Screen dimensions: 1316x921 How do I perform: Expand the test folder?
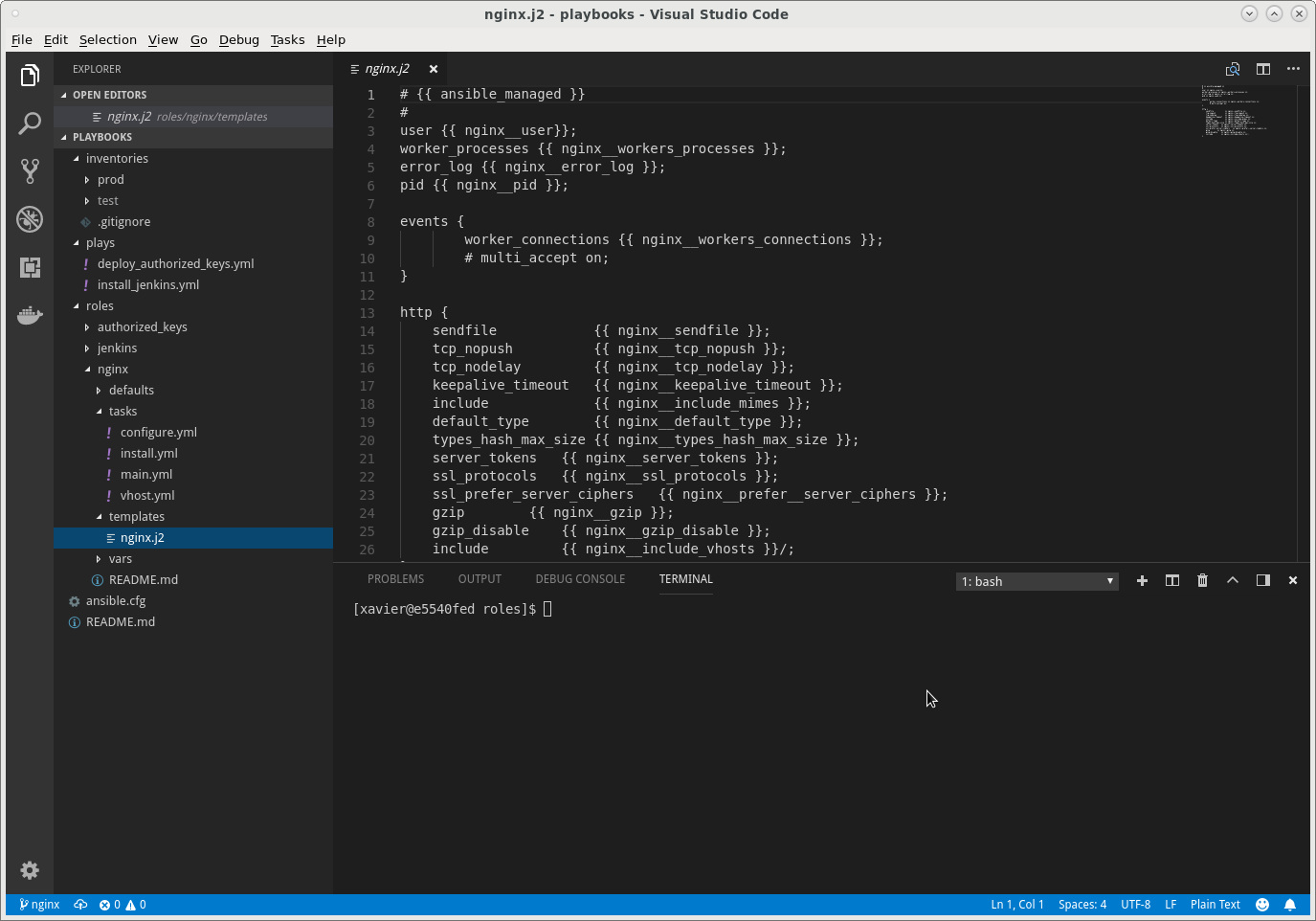[193, 201]
